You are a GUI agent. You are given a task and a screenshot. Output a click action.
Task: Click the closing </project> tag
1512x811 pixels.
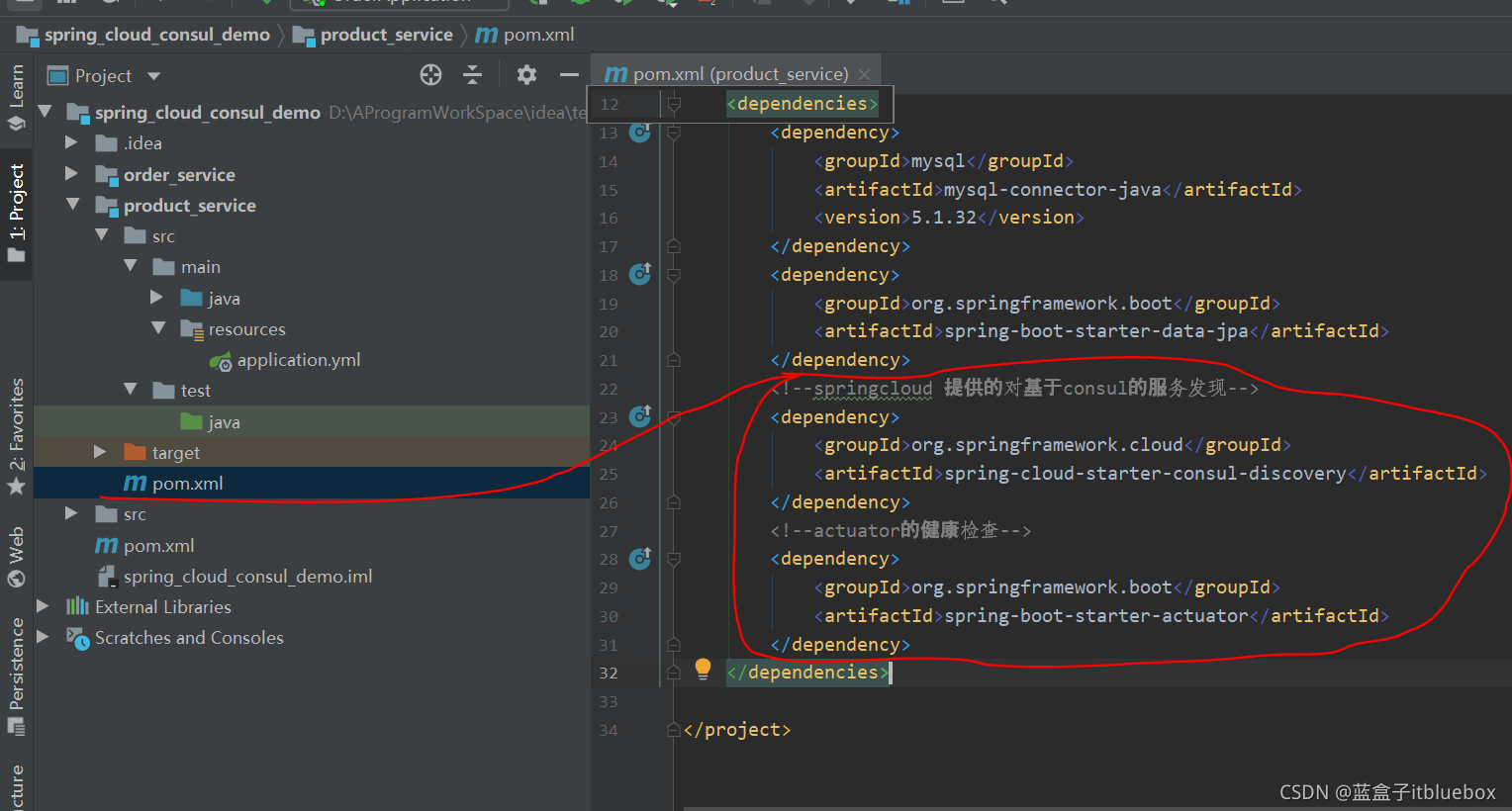point(737,730)
